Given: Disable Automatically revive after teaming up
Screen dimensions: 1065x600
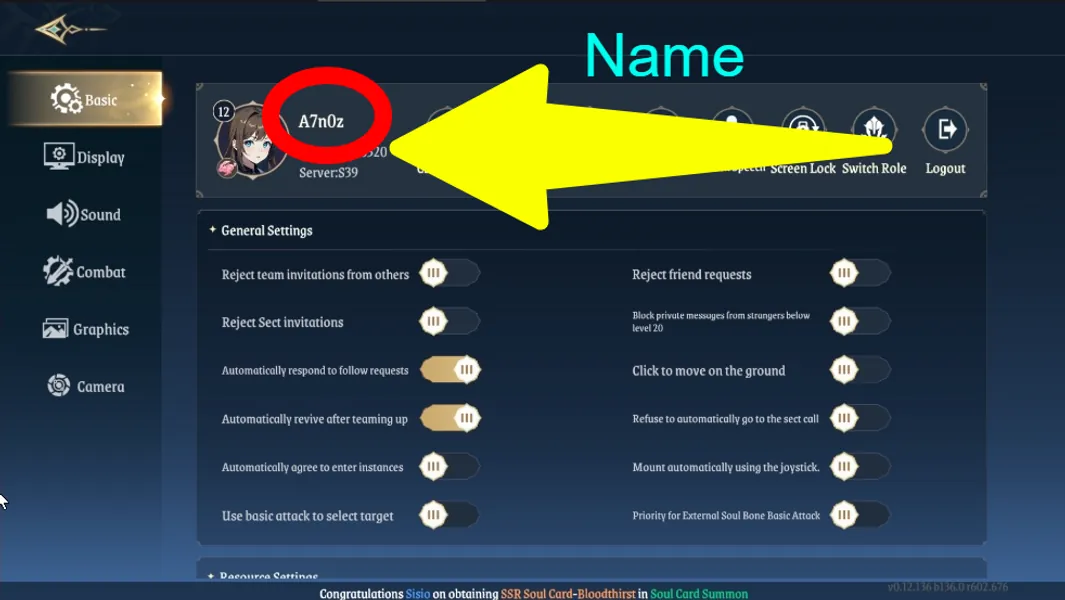Looking at the screenshot, I should [450, 418].
